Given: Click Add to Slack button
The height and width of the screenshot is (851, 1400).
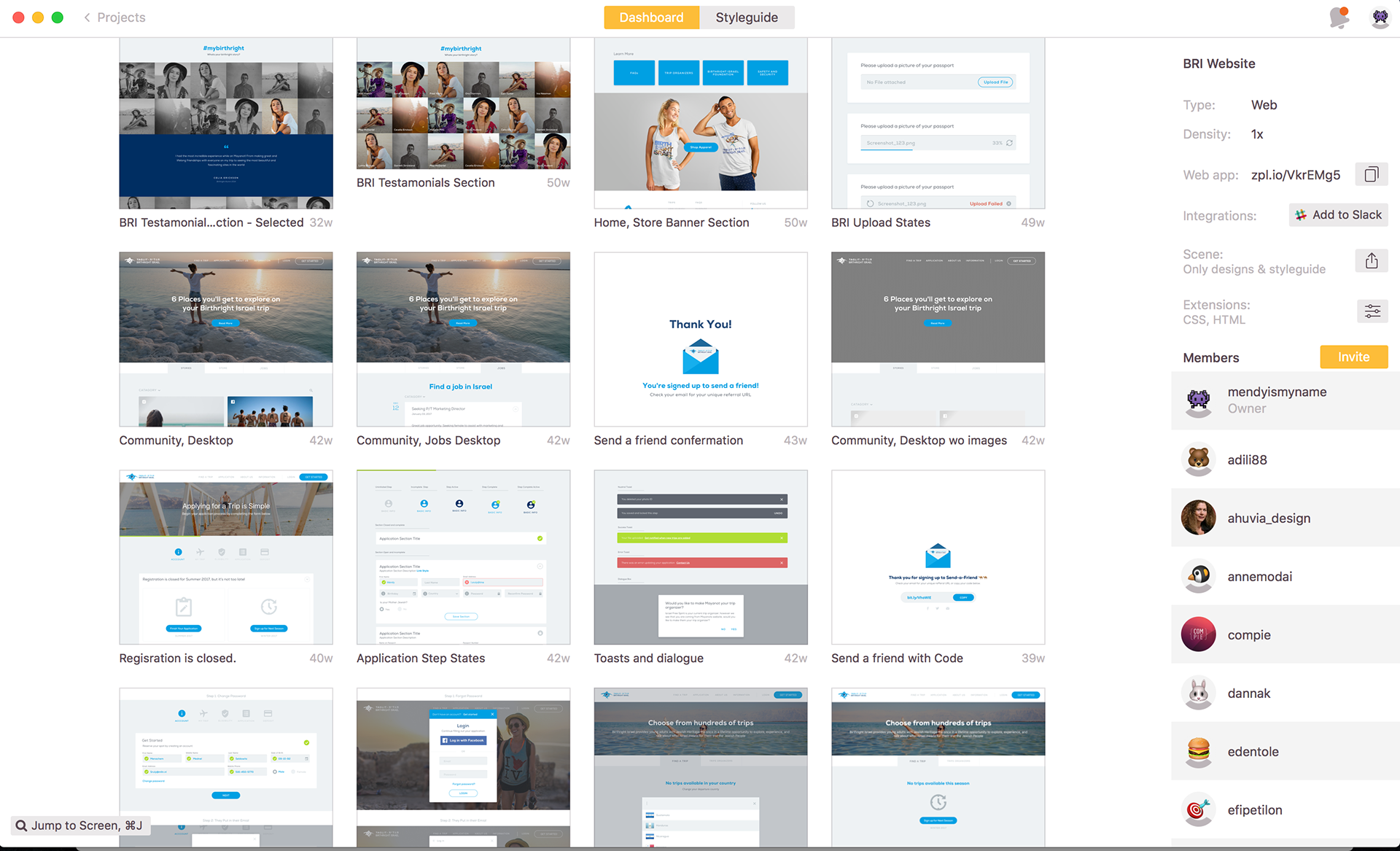Looking at the screenshot, I should (x=1338, y=215).
